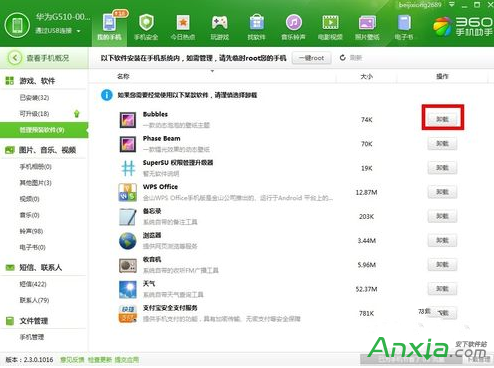Click 短信、联系人 section header
This screenshot has height=368, width=494.
pos(40,267)
